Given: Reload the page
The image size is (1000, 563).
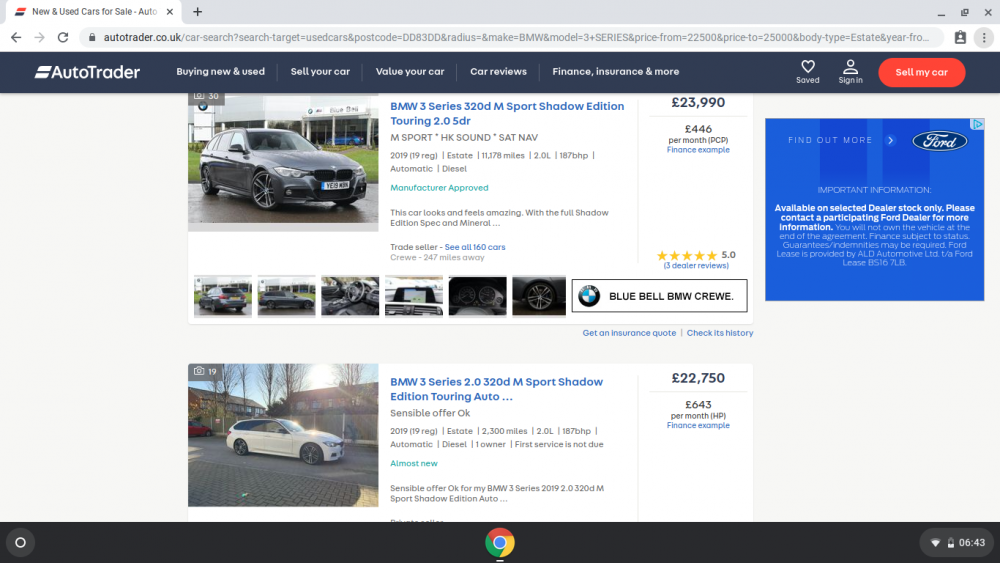Looking at the screenshot, I should click(62, 38).
